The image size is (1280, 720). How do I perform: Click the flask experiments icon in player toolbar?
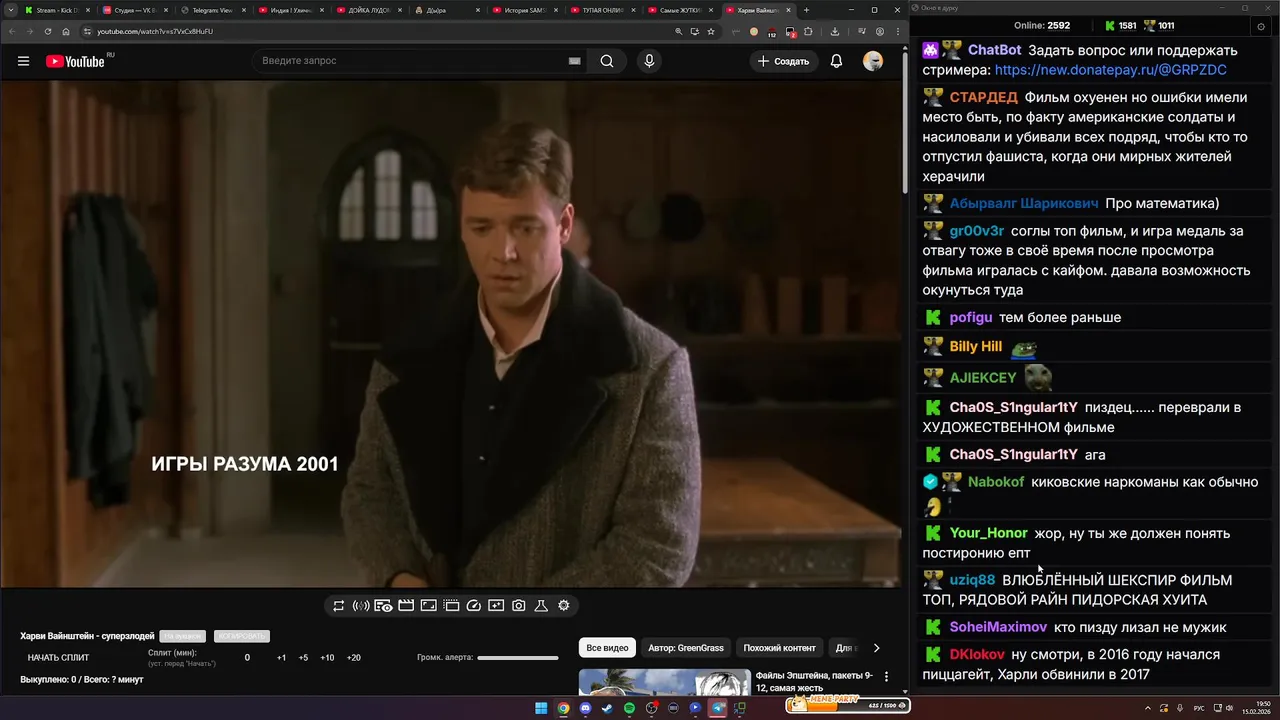click(541, 606)
